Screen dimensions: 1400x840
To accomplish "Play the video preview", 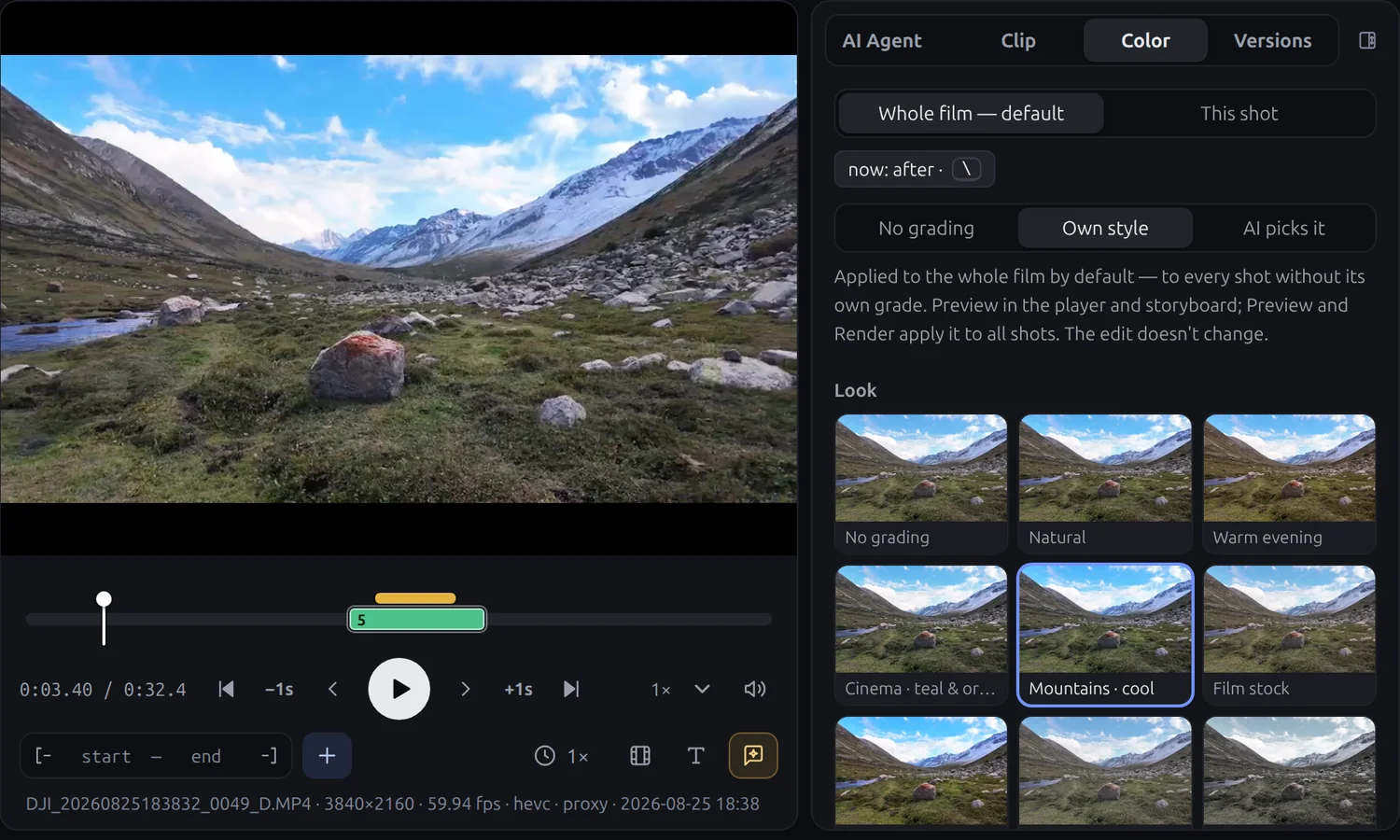I will [399, 689].
